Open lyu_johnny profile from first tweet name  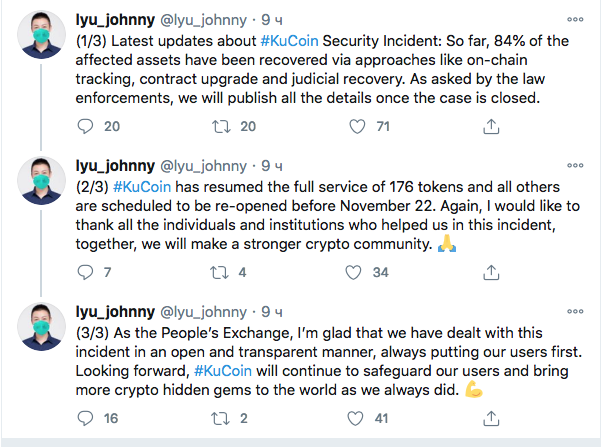point(113,19)
